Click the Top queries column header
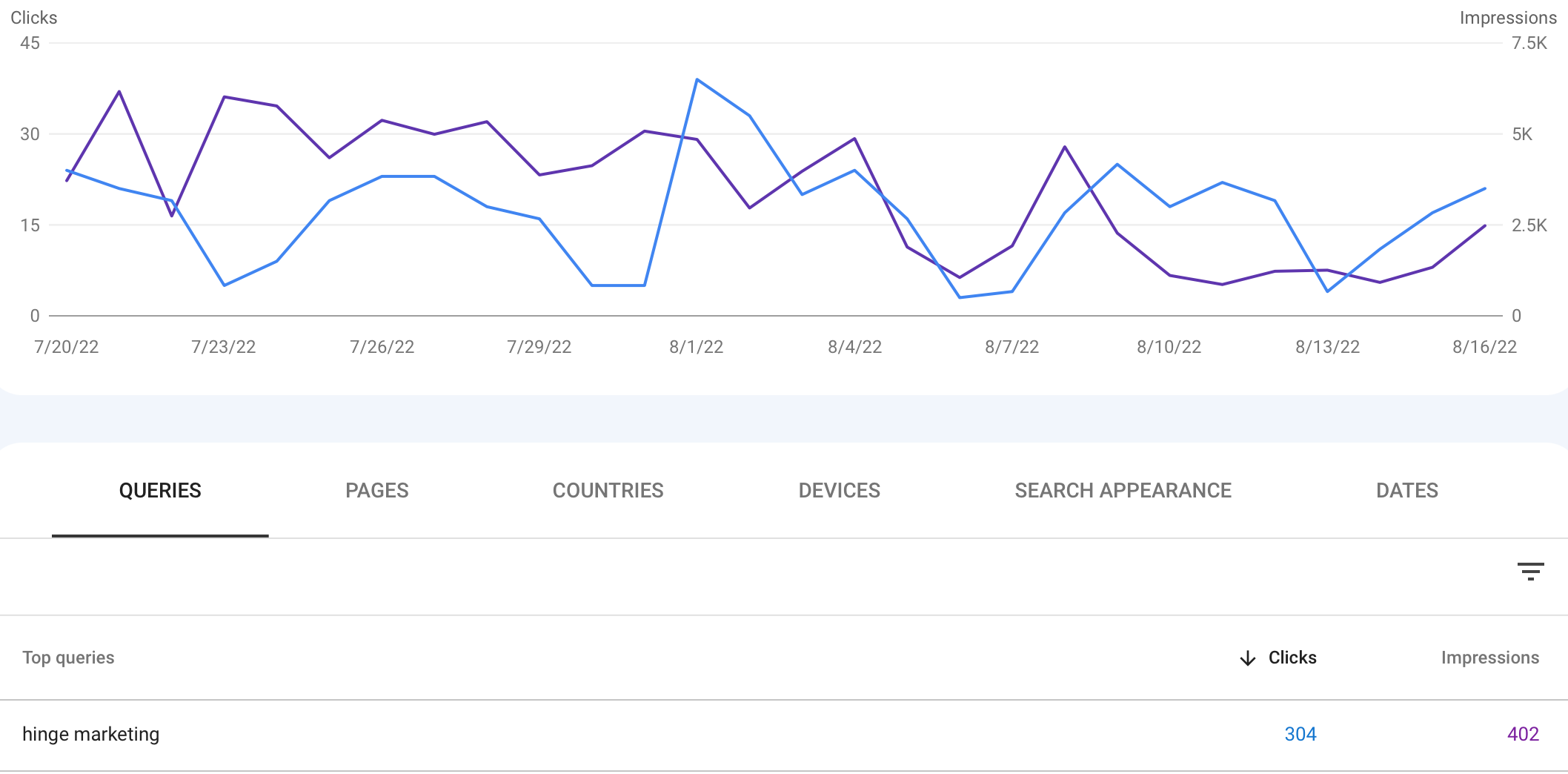Image resolution: width=1568 pixels, height=774 pixels. [x=68, y=658]
